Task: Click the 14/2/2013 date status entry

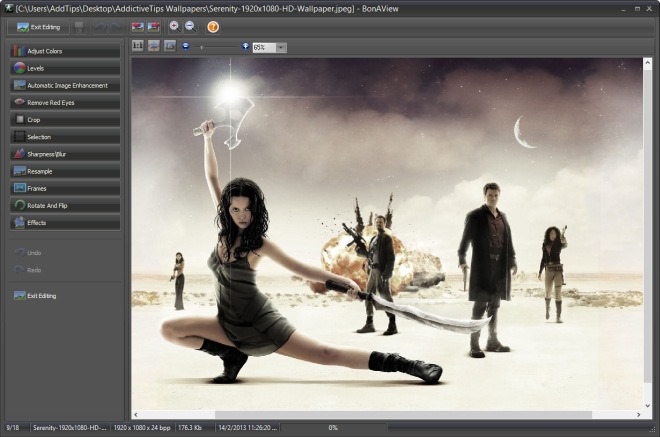Action: pos(247,428)
